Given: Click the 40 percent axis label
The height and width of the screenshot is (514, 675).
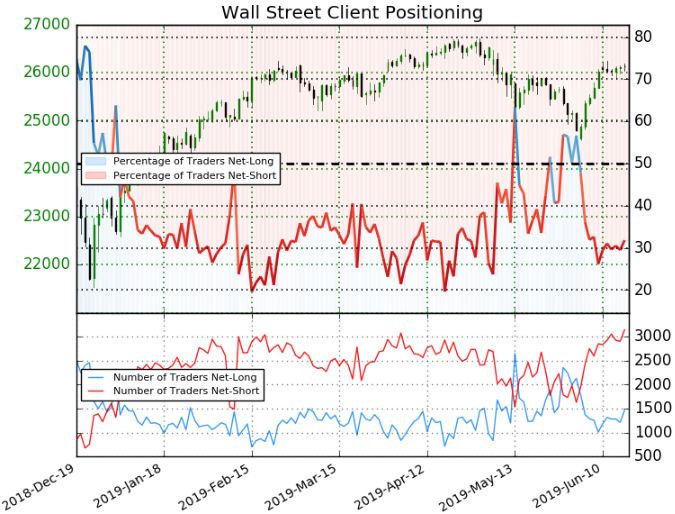Looking at the screenshot, I should click(643, 205).
